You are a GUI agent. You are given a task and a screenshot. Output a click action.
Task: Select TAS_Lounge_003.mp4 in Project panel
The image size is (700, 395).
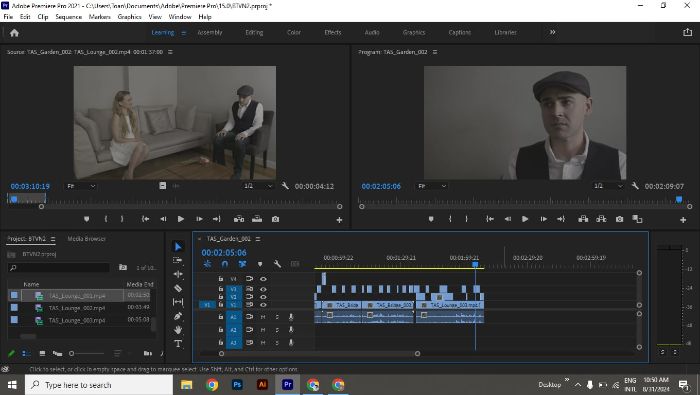(x=77, y=320)
